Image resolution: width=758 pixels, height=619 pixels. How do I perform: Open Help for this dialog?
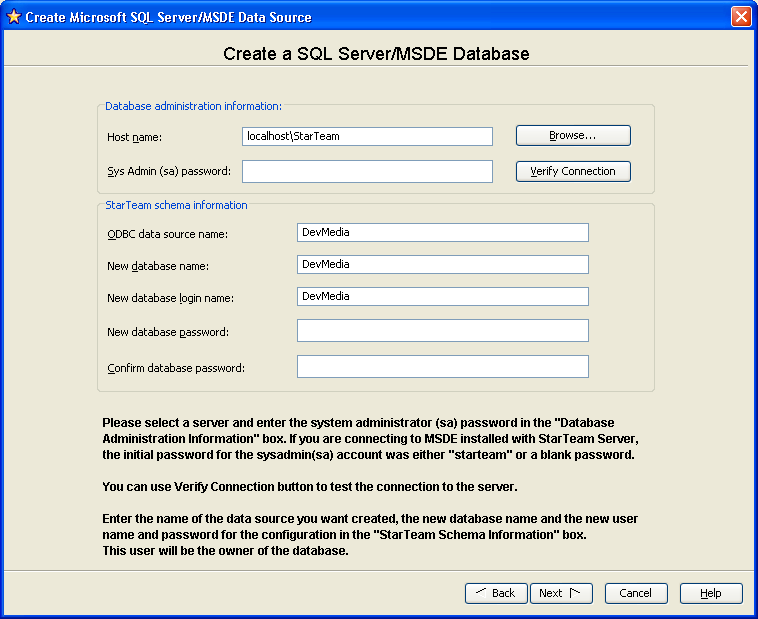point(711,593)
